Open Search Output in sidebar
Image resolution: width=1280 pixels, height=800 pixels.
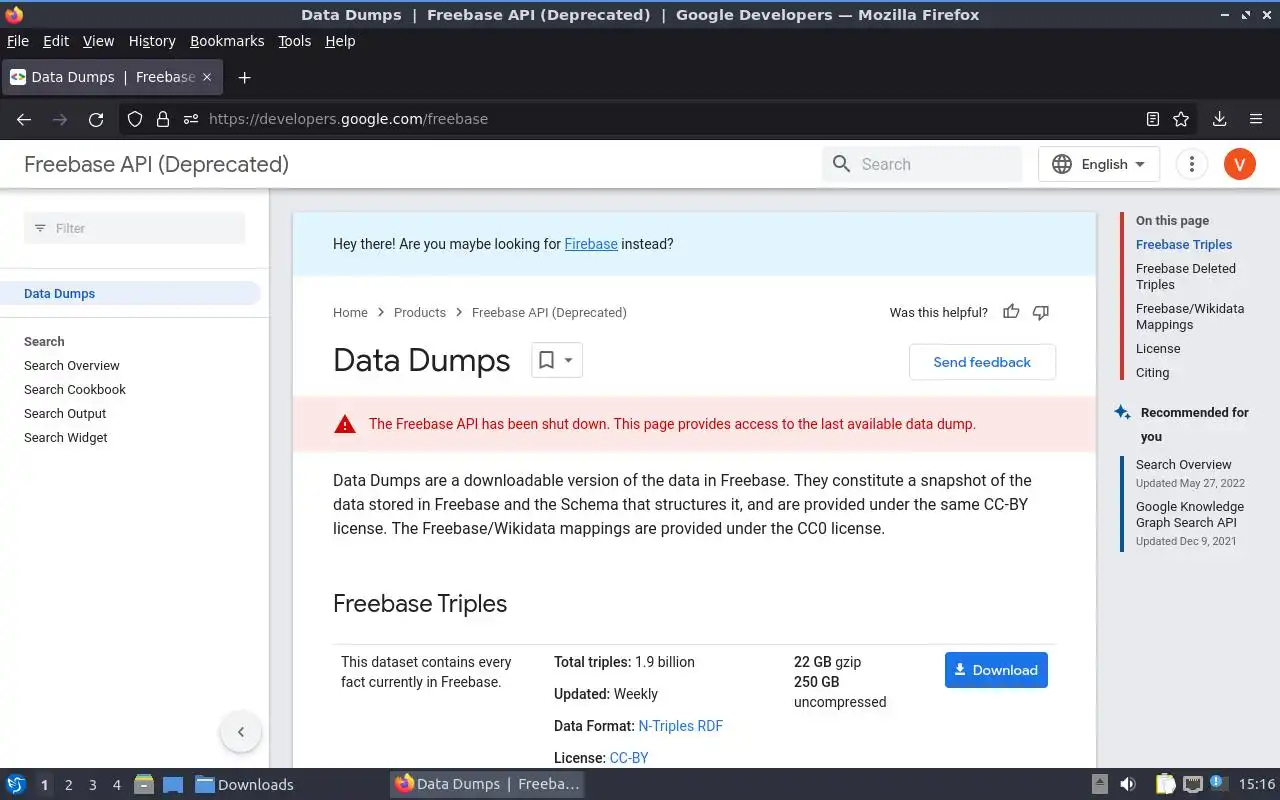point(65,413)
